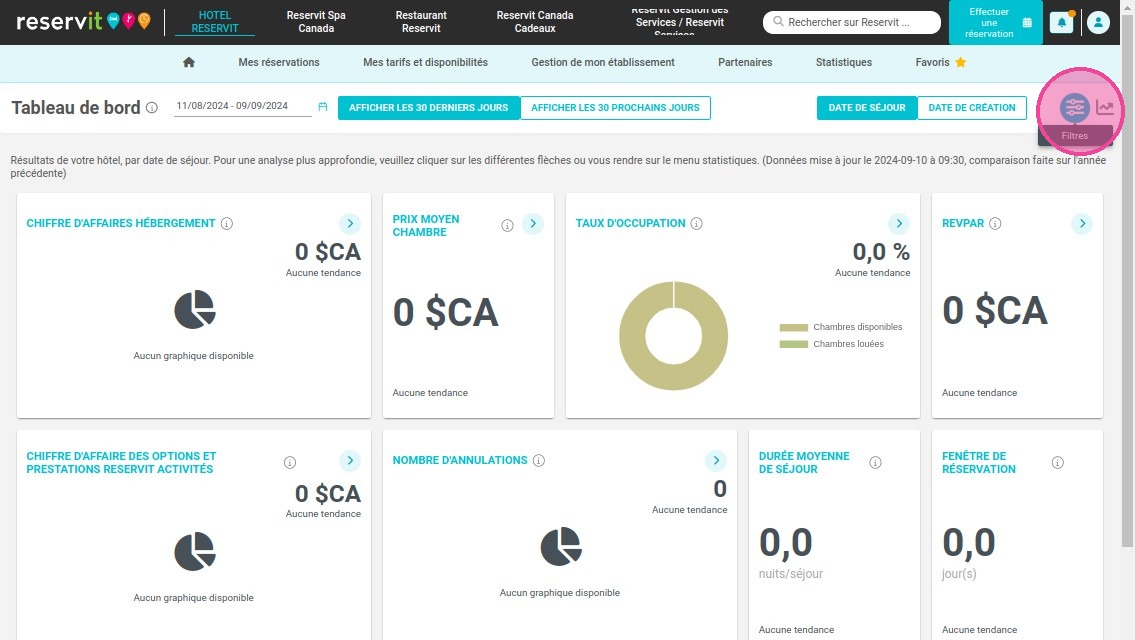The image size is (1135, 640).
Task: Click the pie chart icon in options et prestations card
Action: coord(195,552)
